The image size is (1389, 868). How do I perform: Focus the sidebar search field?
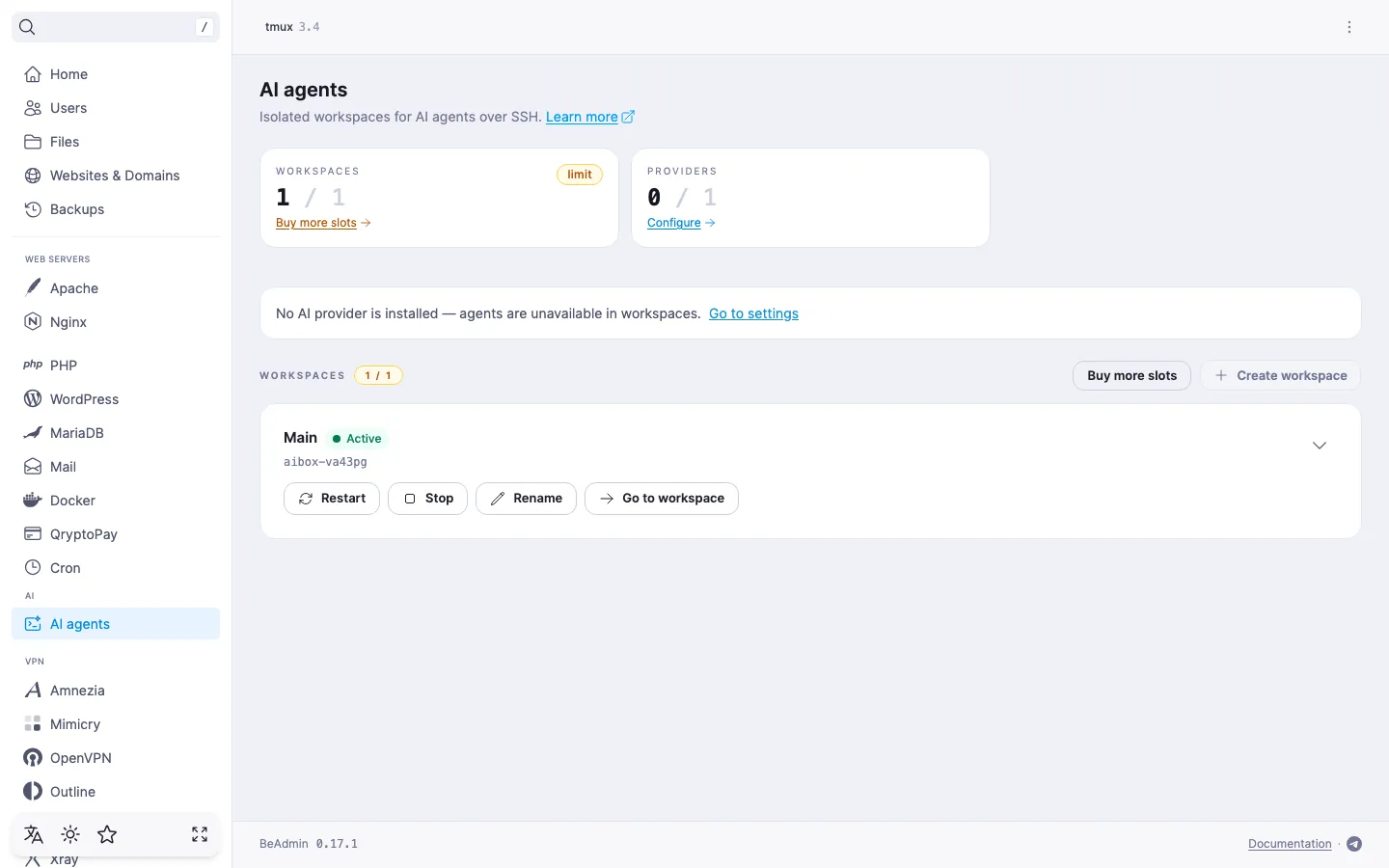pos(116,27)
